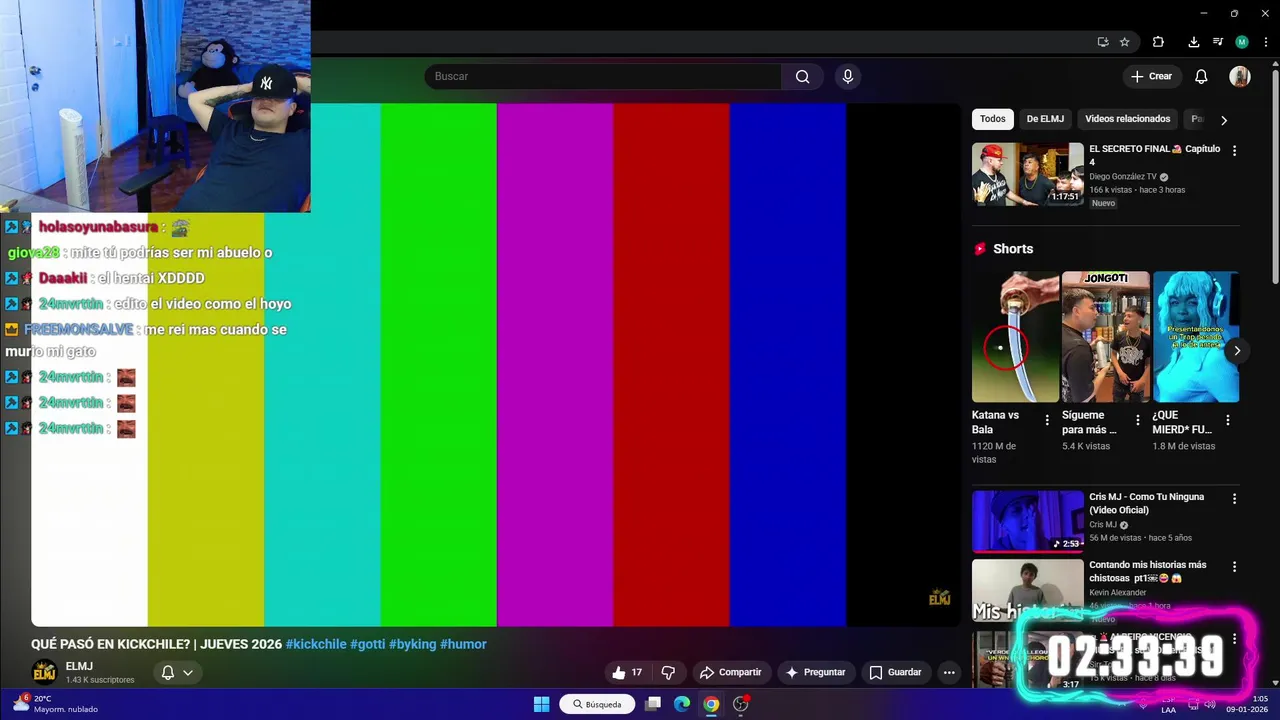The image size is (1280, 720).
Task: Open notification bell subscription dropdown
Action: click(x=177, y=672)
